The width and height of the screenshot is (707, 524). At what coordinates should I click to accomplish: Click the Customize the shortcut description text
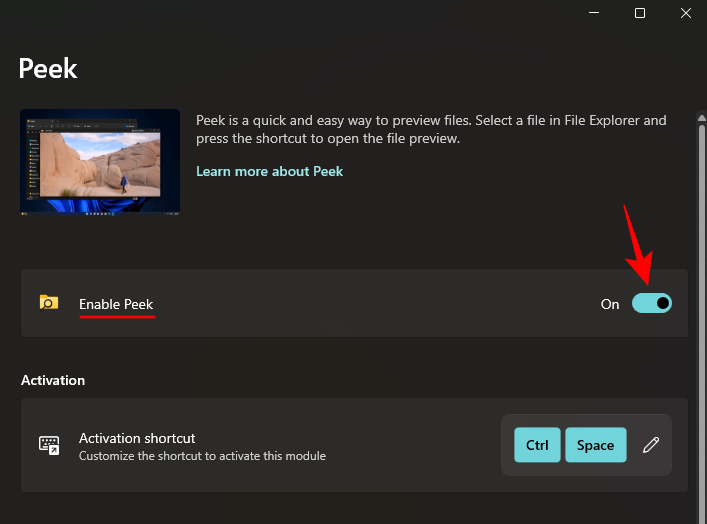click(202, 456)
